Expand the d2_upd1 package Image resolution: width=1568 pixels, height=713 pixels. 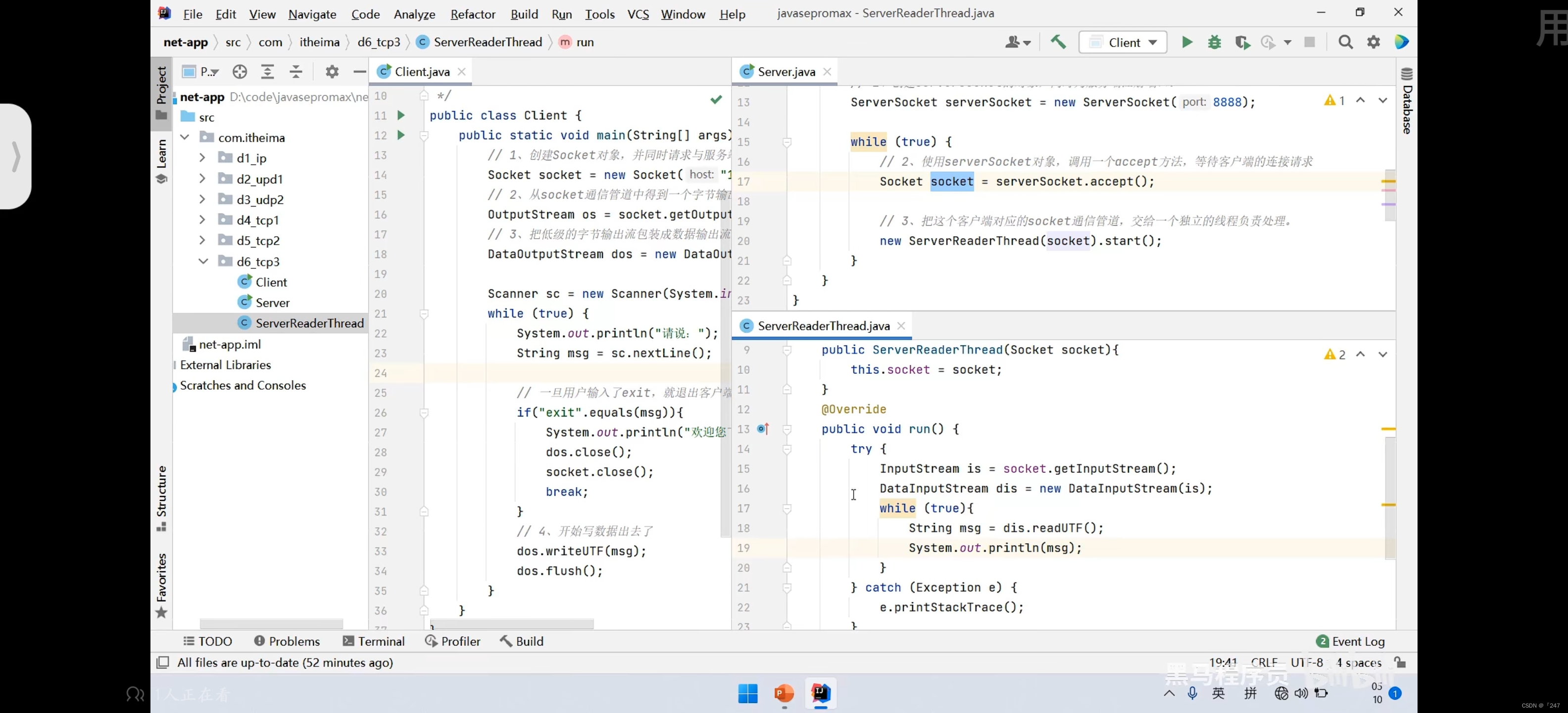202,179
